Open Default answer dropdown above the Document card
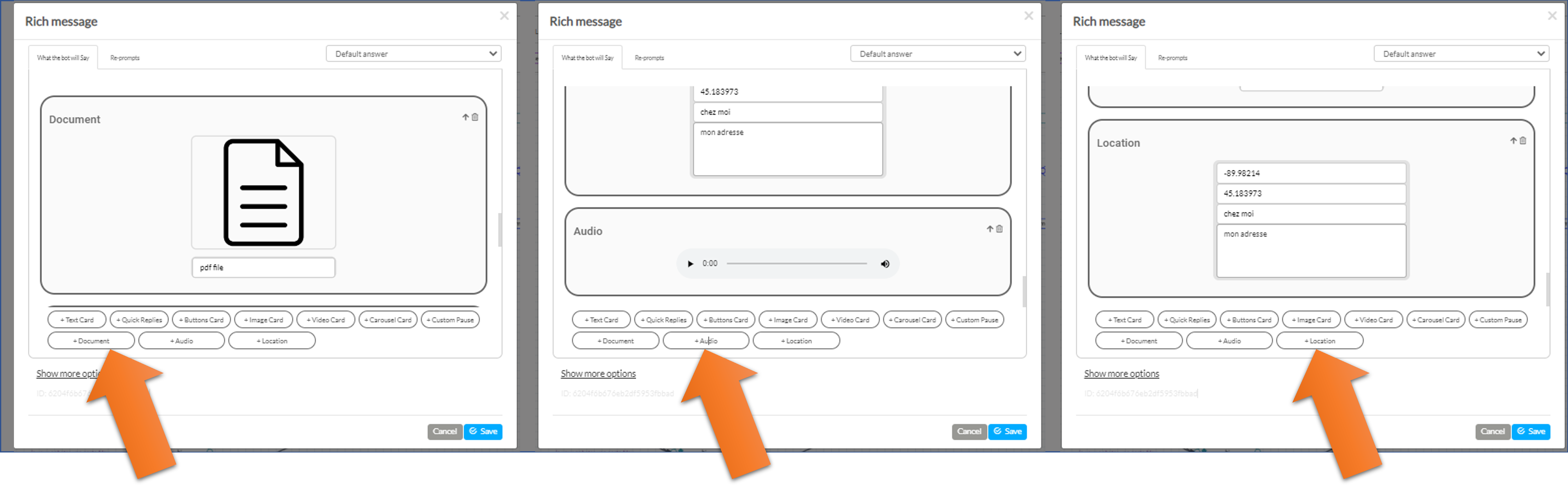 click(414, 54)
